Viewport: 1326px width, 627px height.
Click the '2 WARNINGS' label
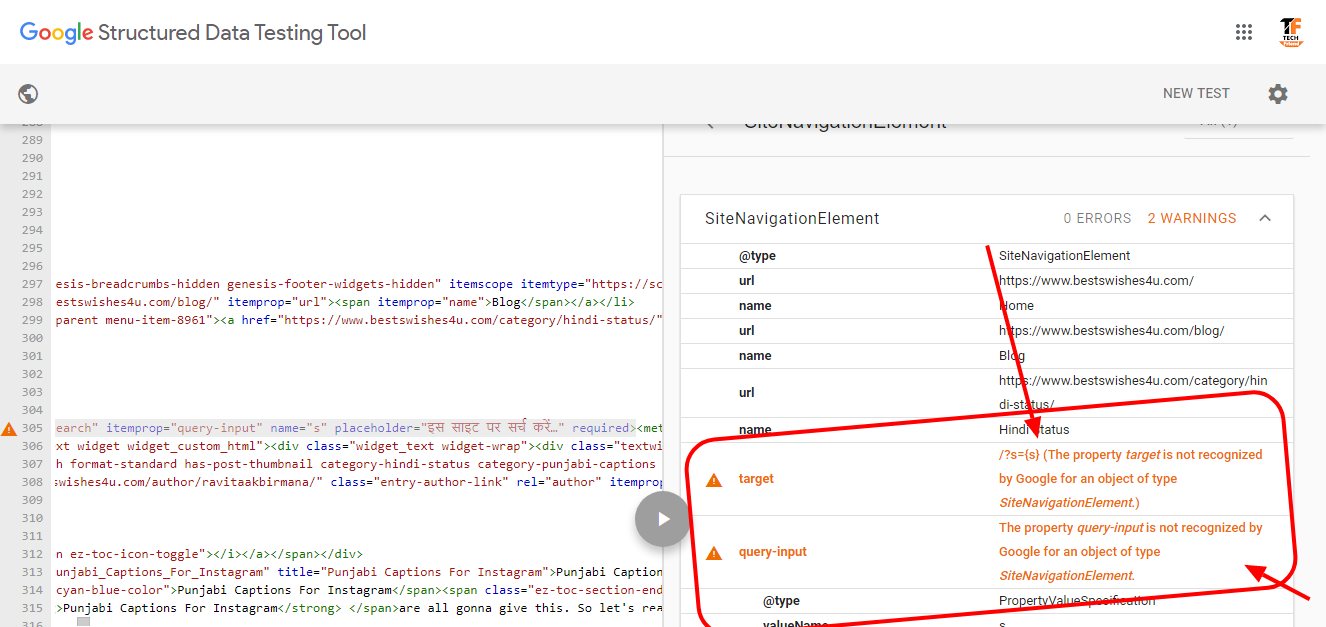point(1192,218)
